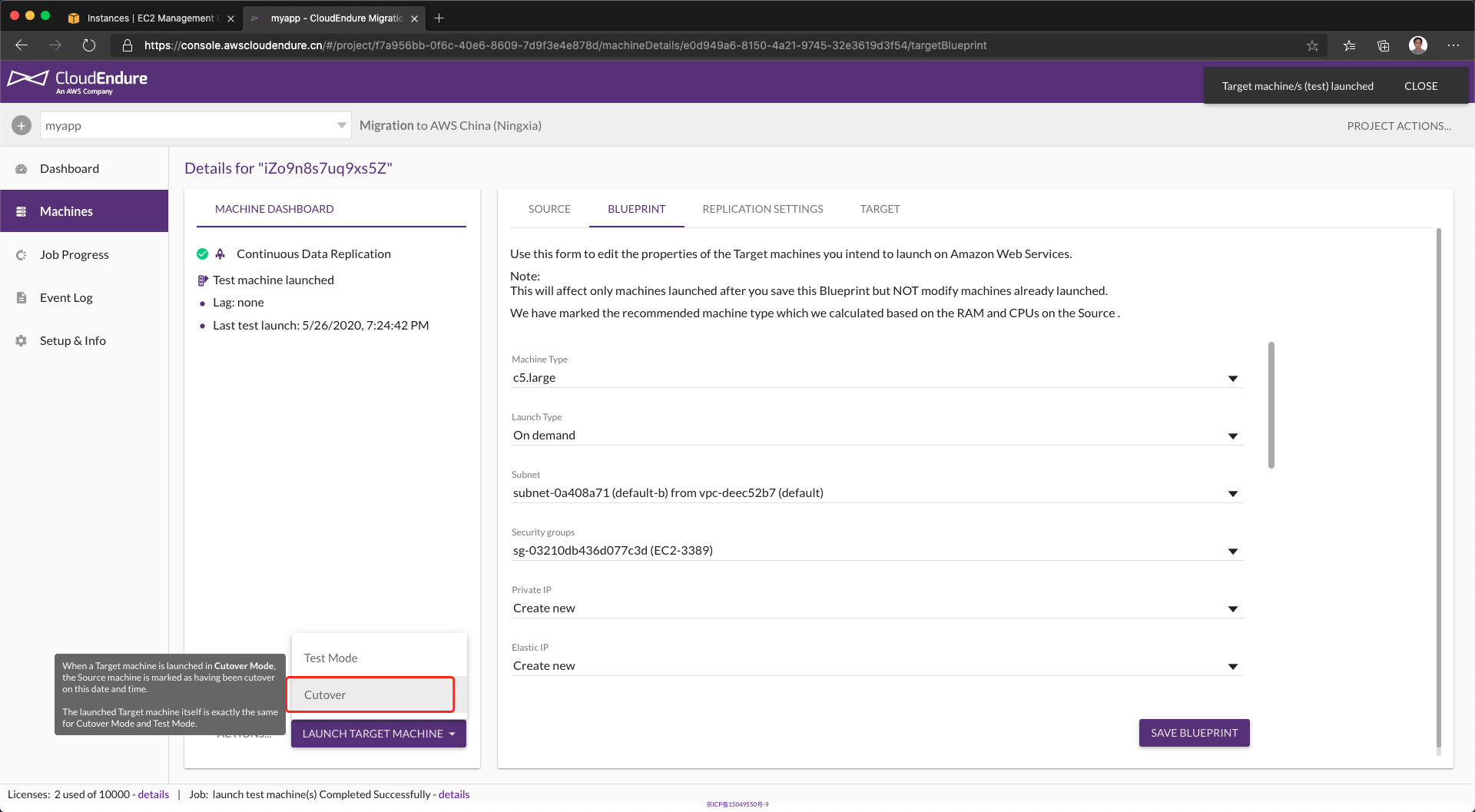Screen dimensions: 1475x812
Task: Click the add project plus icon
Action: [x=22, y=125]
